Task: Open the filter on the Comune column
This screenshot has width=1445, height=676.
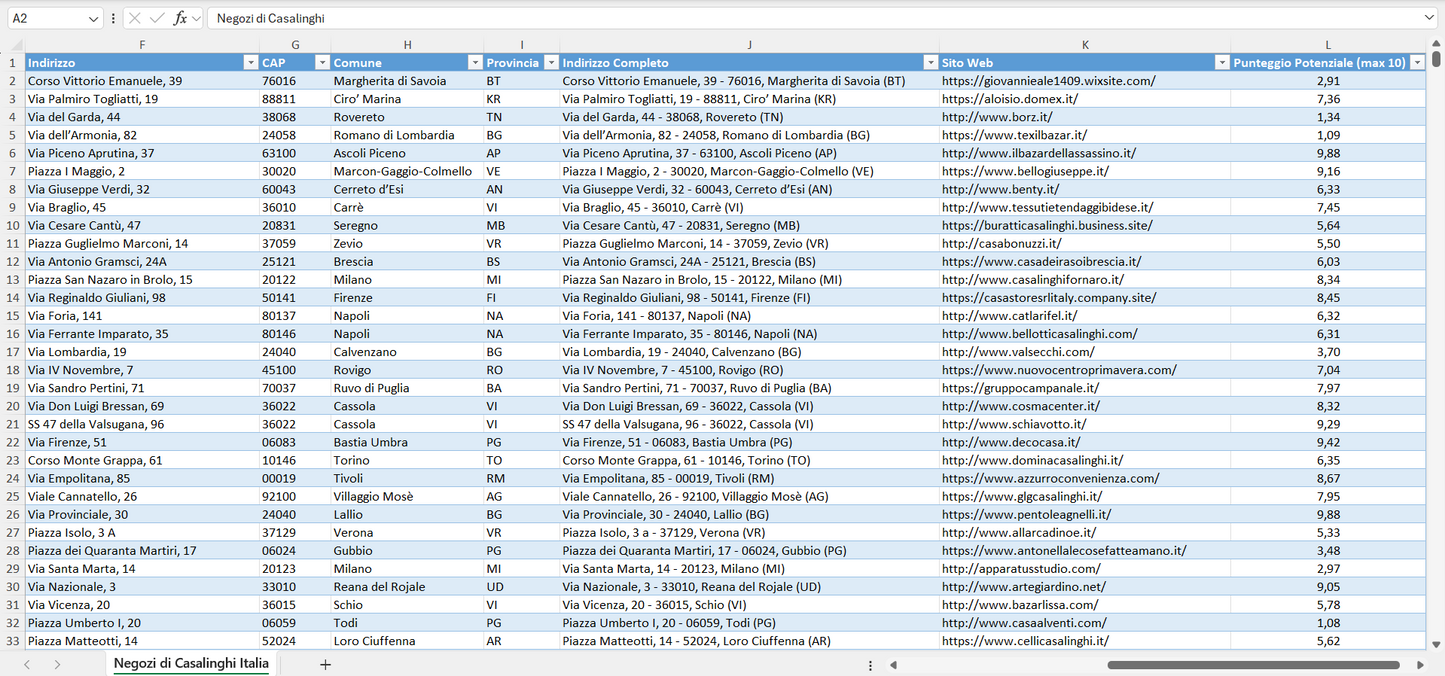Action: tap(474, 62)
